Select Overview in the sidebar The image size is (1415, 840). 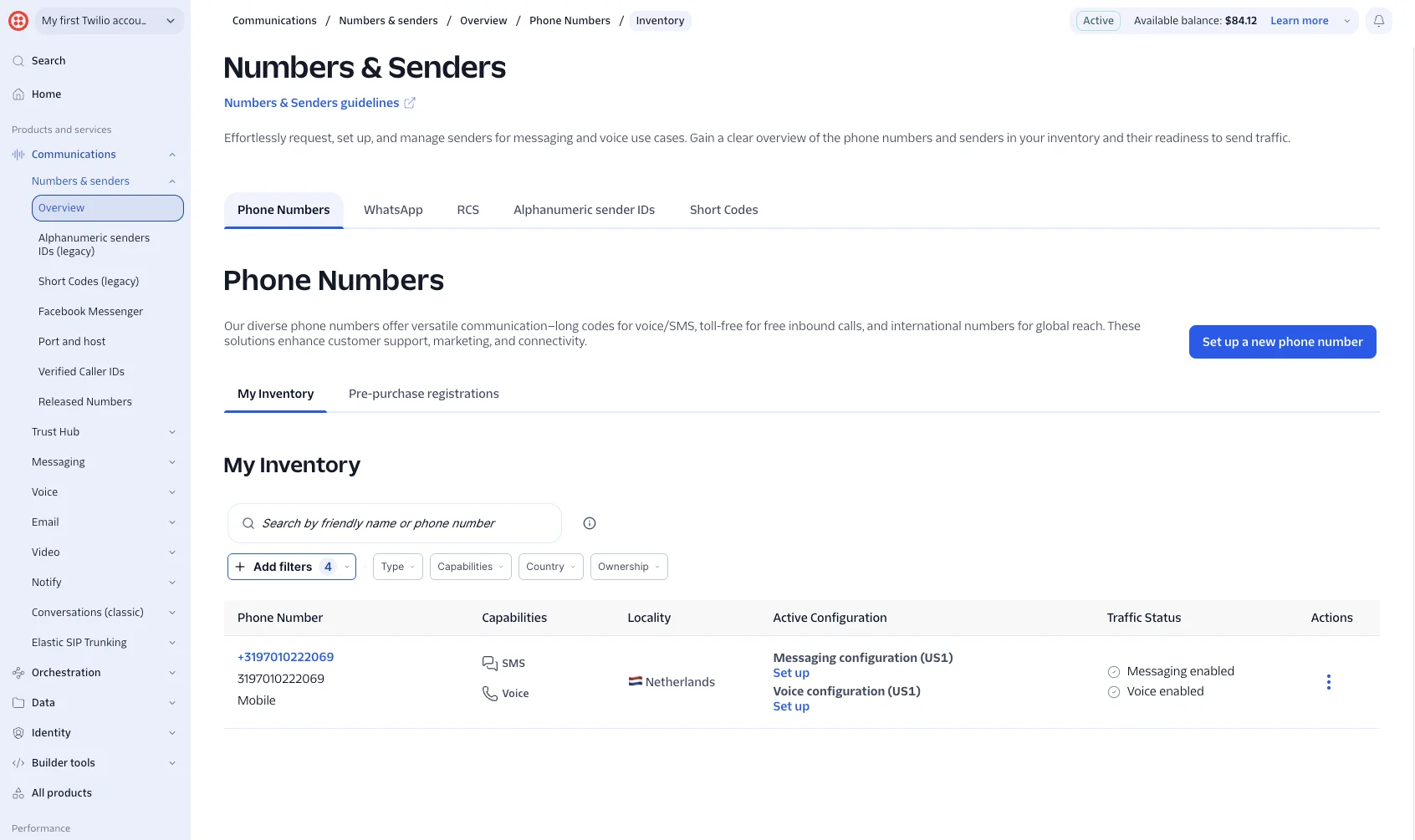(x=108, y=208)
